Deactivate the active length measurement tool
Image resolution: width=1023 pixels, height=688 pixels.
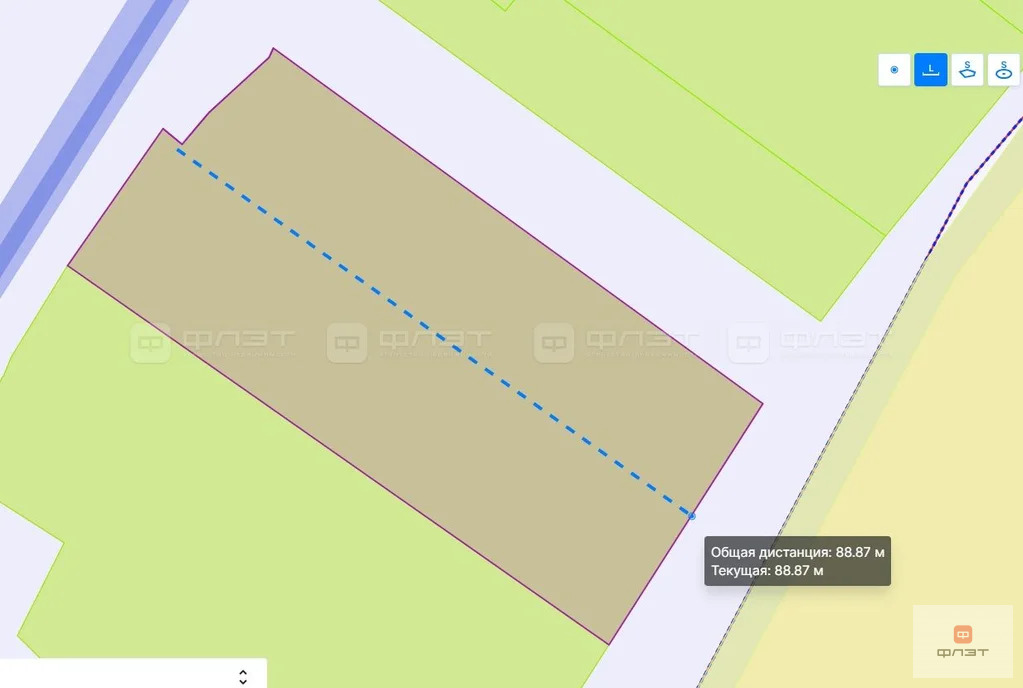point(930,70)
